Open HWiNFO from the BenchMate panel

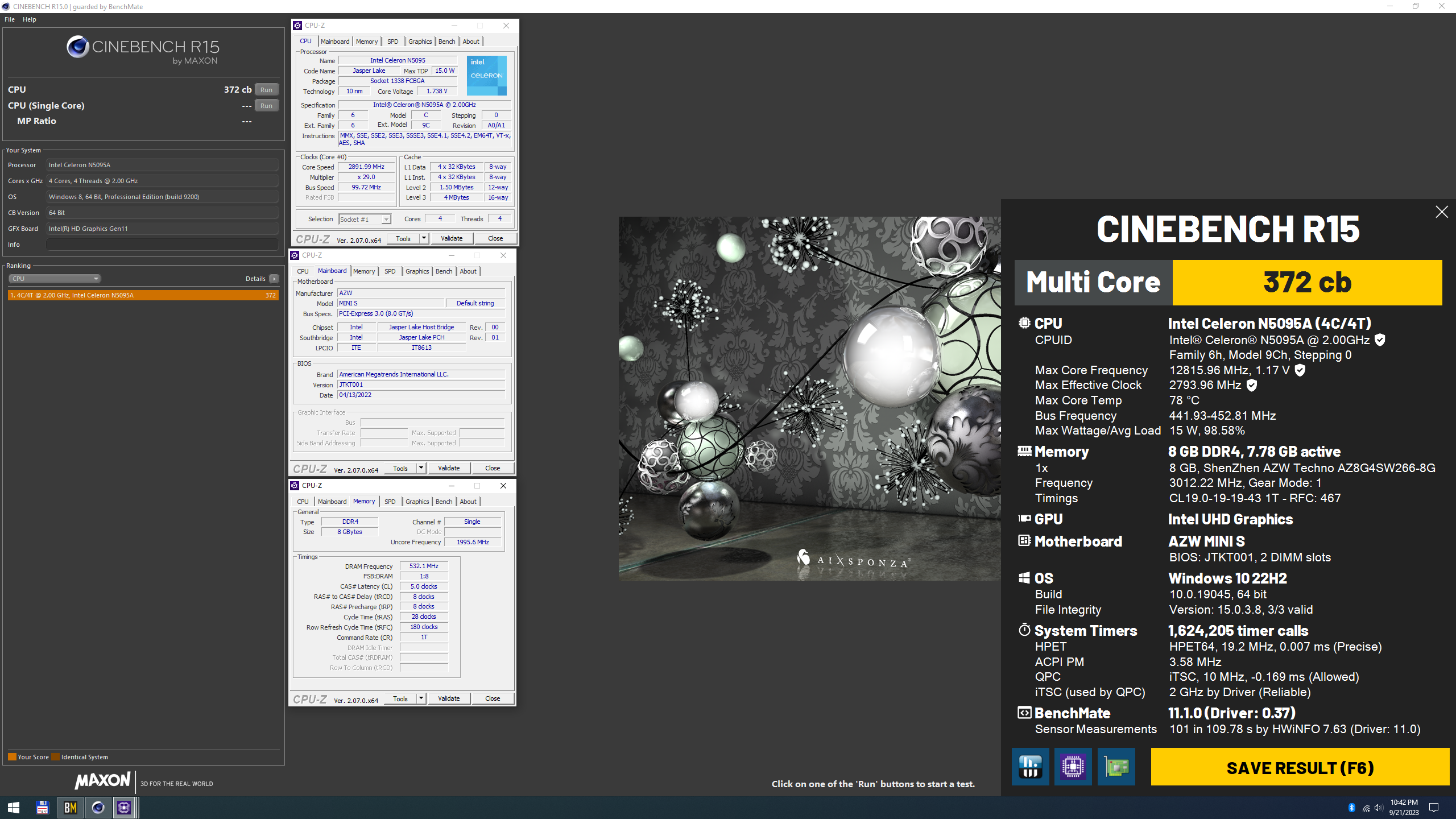[x=1030, y=767]
